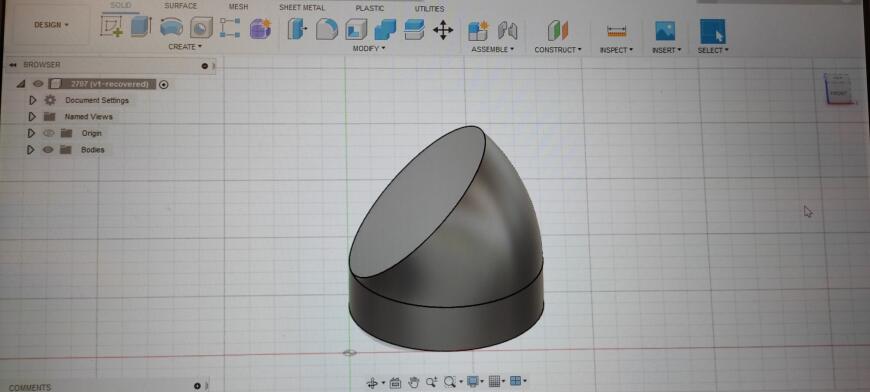
Task: Switch to the PLASTIC tab
Action: 370,8
